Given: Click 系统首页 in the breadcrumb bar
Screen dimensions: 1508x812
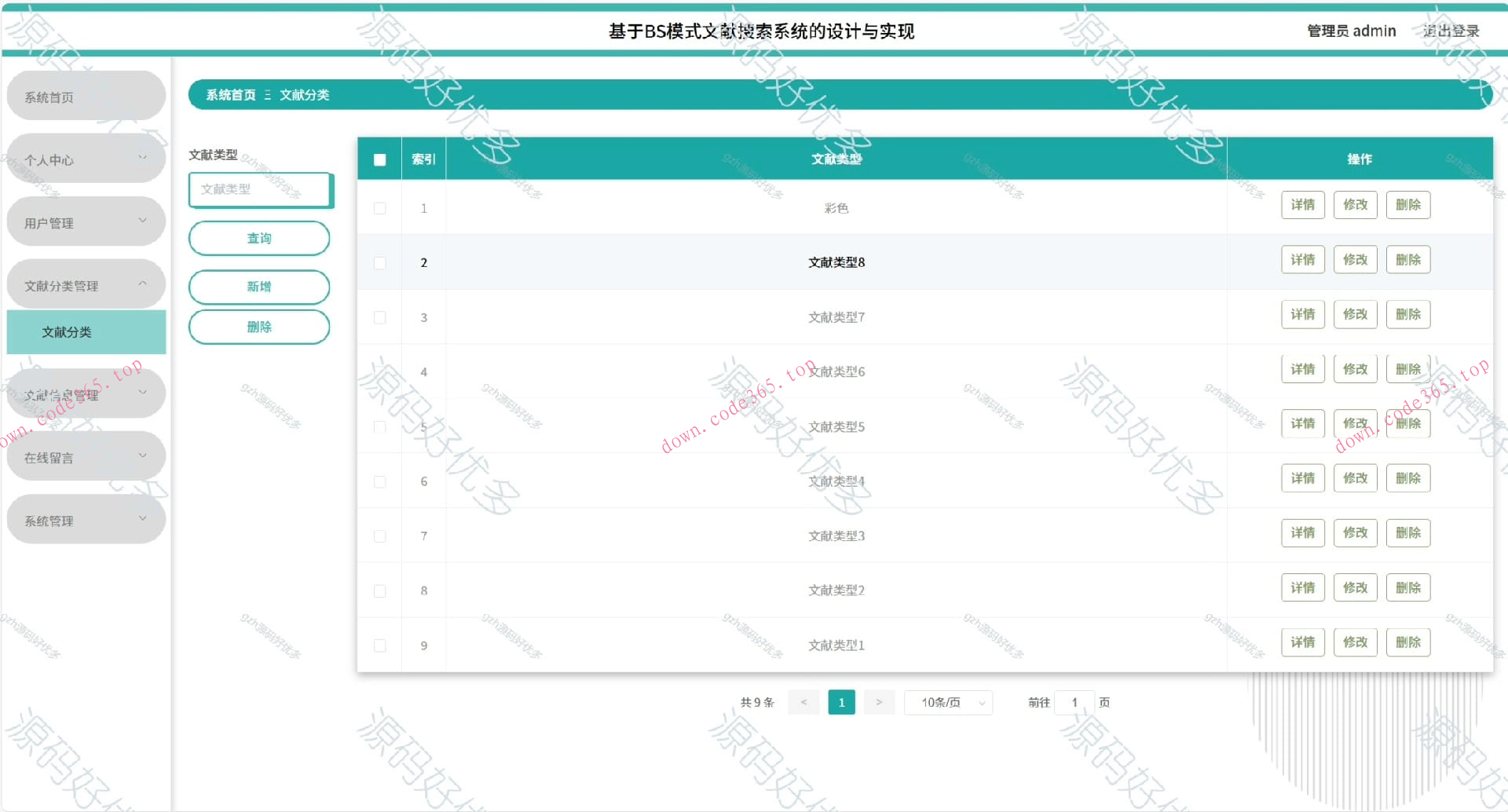Looking at the screenshot, I should pyautogui.click(x=230, y=94).
